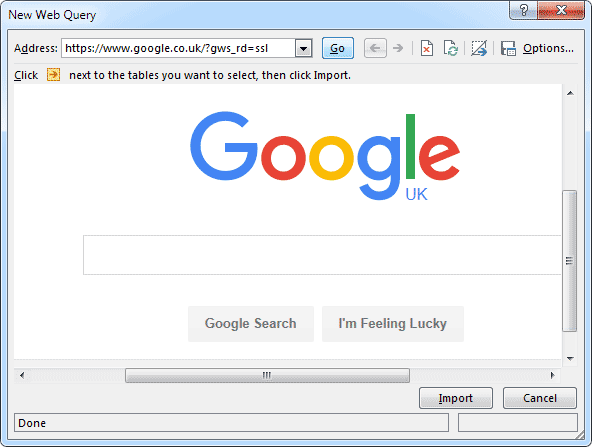Expand the Address dropdown list
This screenshot has width=592, height=447.
point(304,48)
